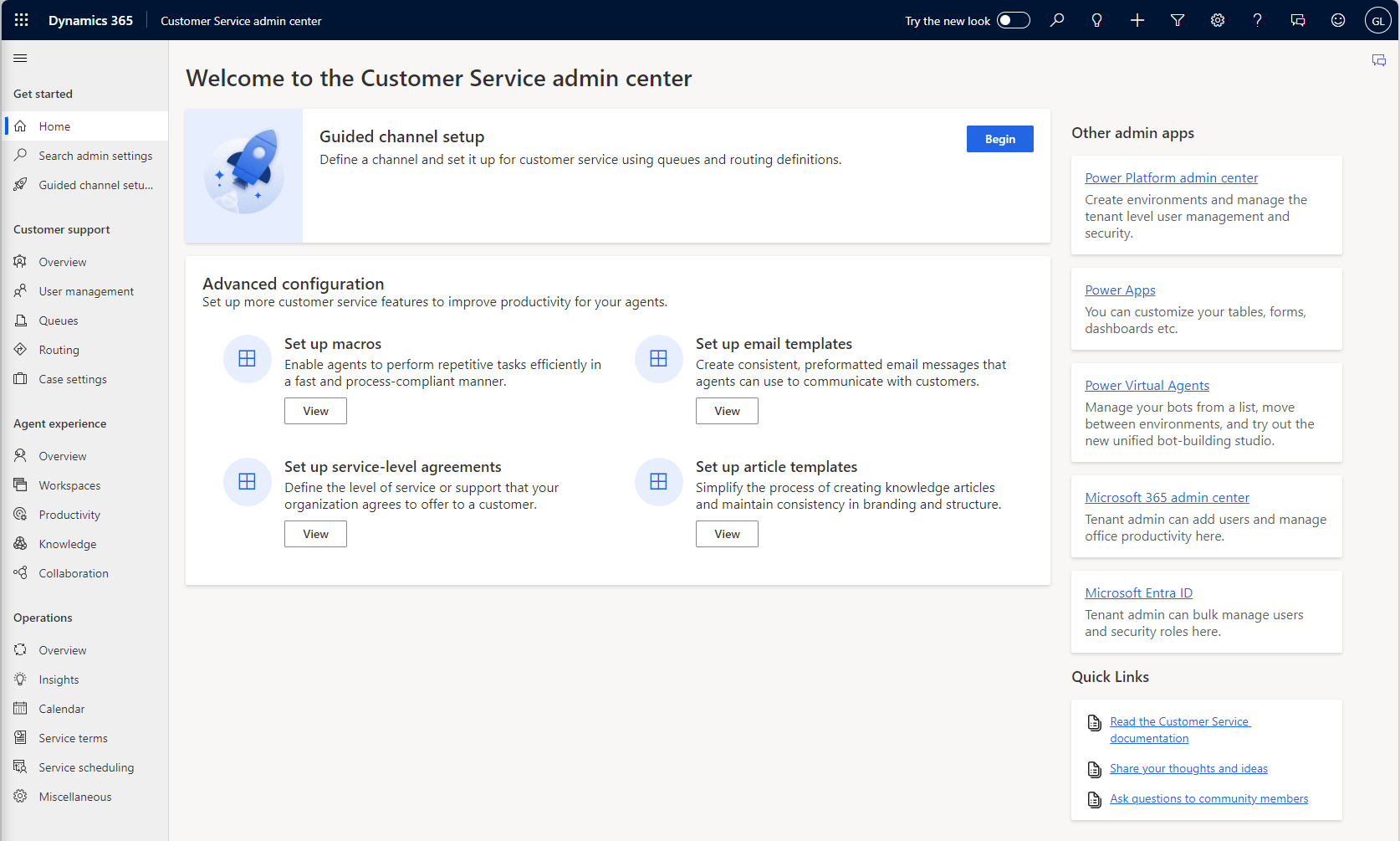Viewport: 1400px width, 841px height.
Task: Open Search admin settings in sidebar
Action: click(84, 156)
